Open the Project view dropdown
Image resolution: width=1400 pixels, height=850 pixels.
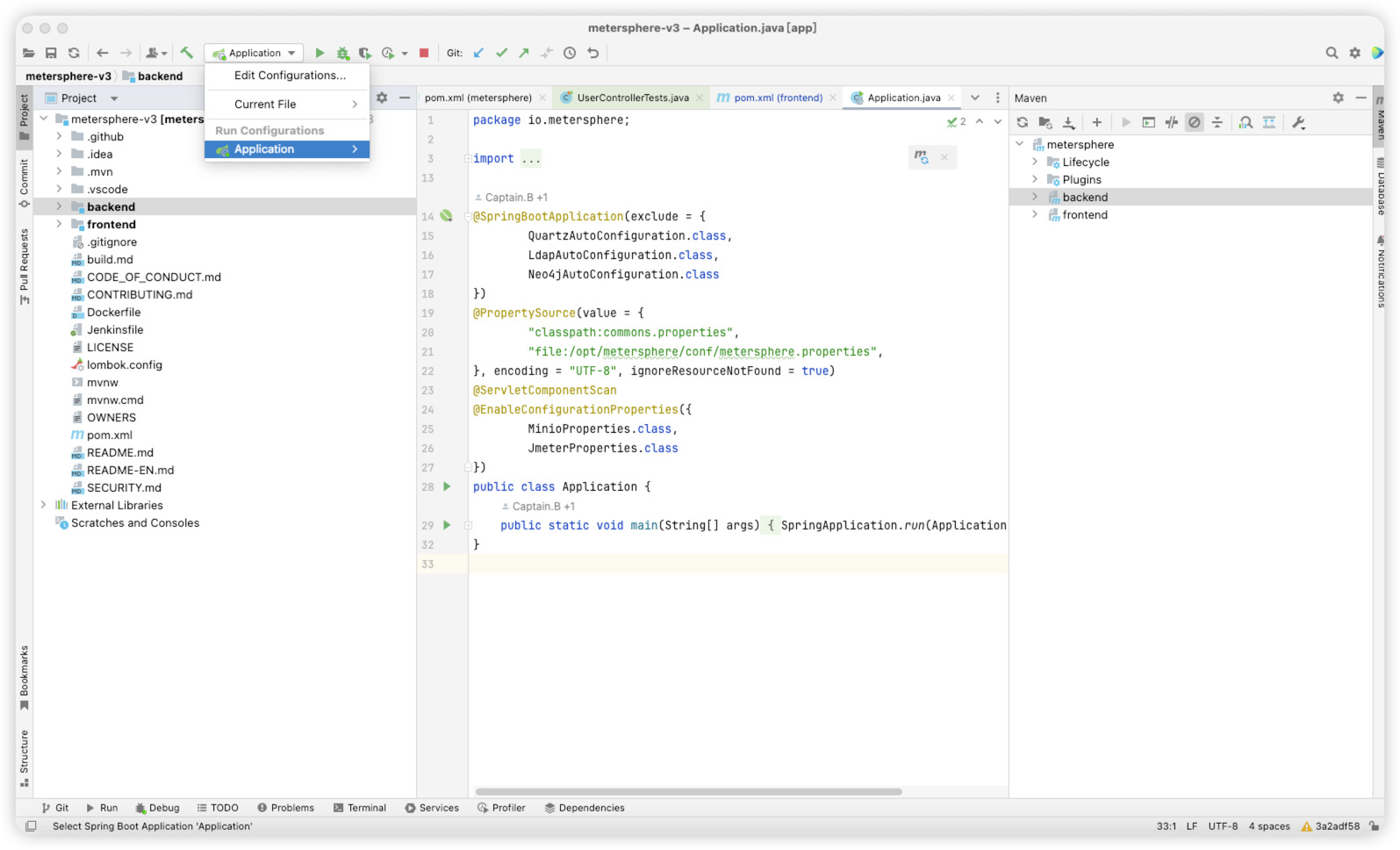click(114, 98)
